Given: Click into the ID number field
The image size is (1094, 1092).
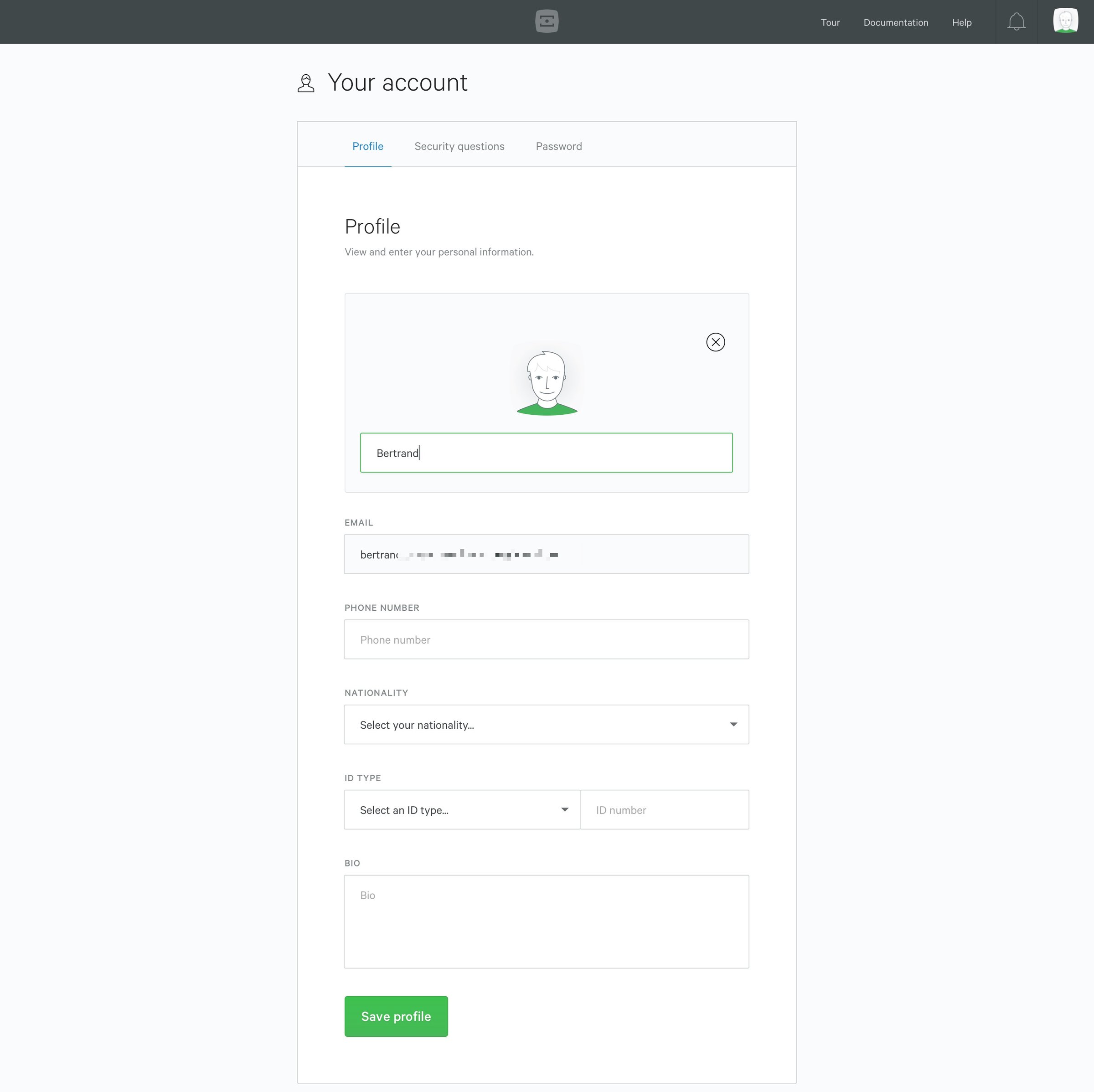Looking at the screenshot, I should (664, 809).
